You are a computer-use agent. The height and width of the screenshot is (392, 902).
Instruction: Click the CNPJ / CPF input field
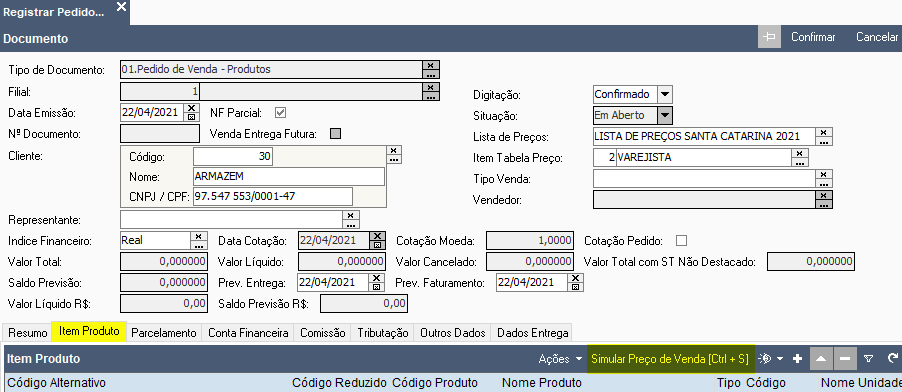coord(273,196)
